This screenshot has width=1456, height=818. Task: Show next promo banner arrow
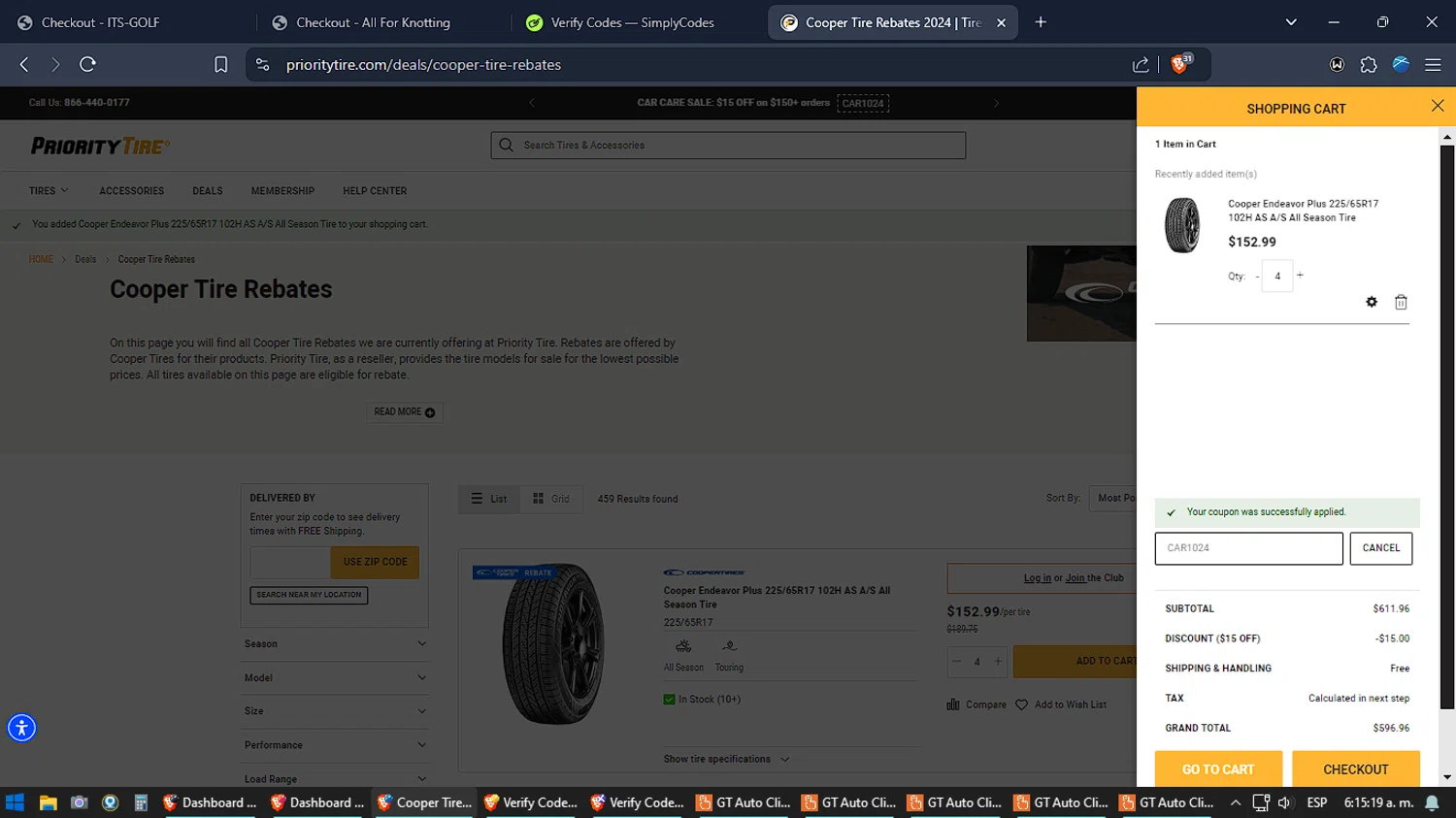click(996, 103)
